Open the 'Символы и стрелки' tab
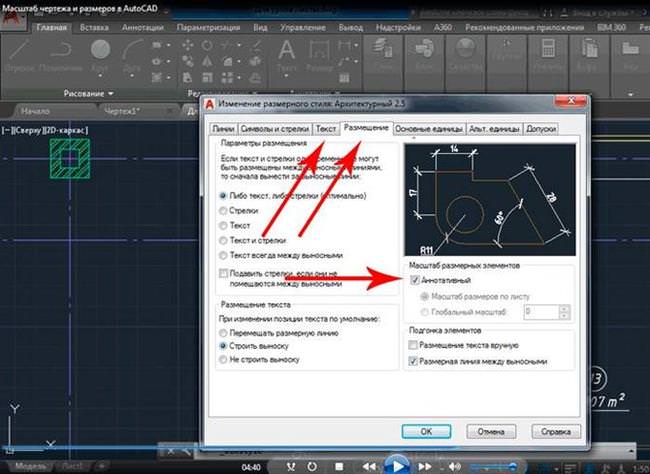This screenshot has height=474, width=650. point(275,129)
